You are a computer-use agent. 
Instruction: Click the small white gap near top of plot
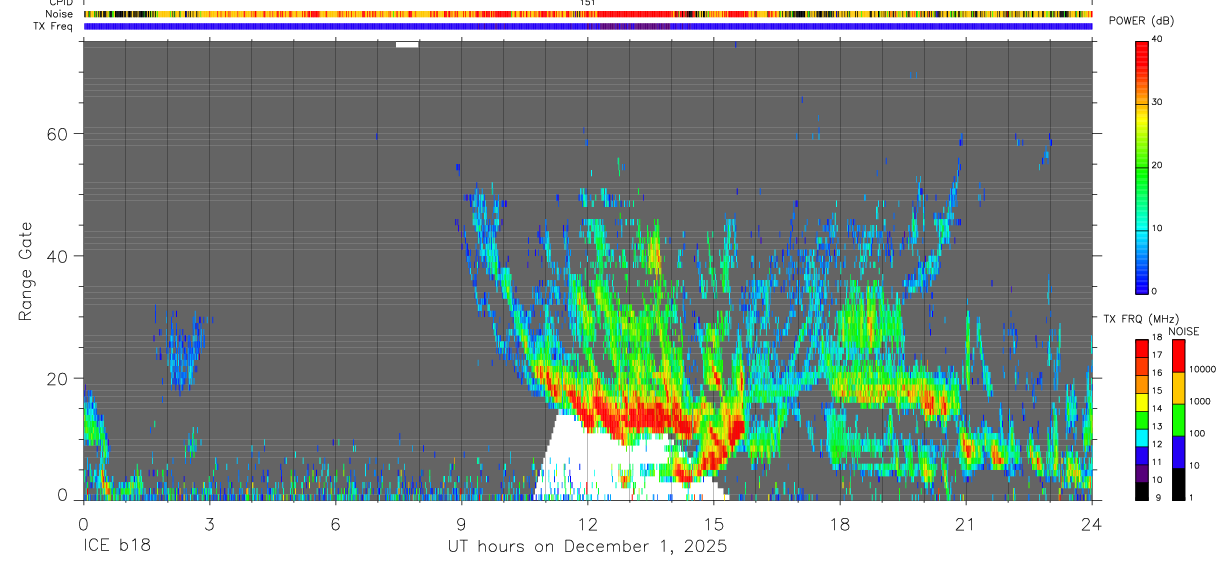(407, 44)
